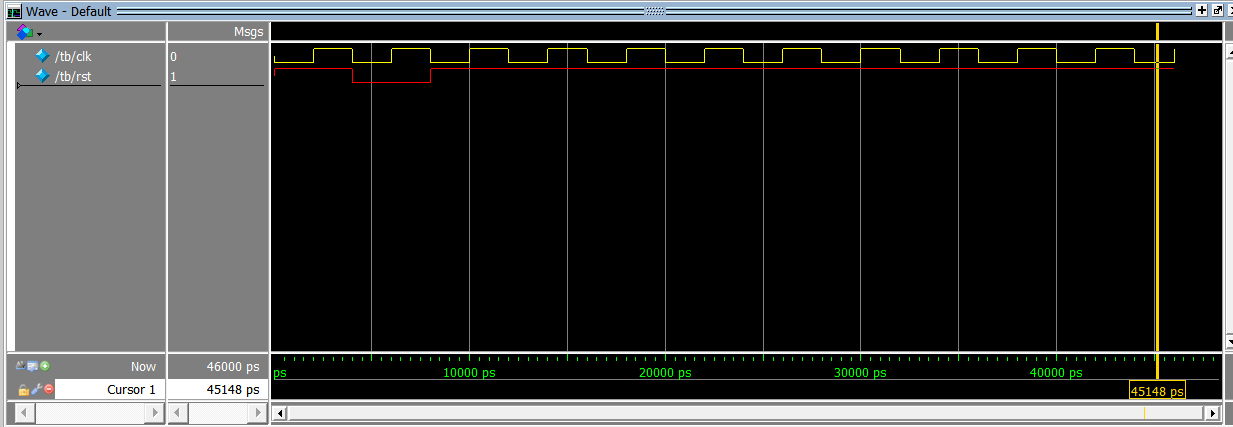Click the Msgs column header

click(x=247, y=32)
